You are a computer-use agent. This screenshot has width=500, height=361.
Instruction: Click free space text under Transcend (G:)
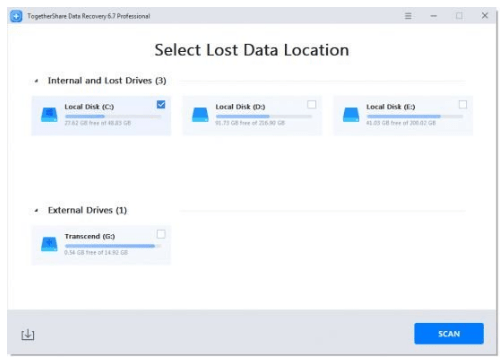(96, 253)
